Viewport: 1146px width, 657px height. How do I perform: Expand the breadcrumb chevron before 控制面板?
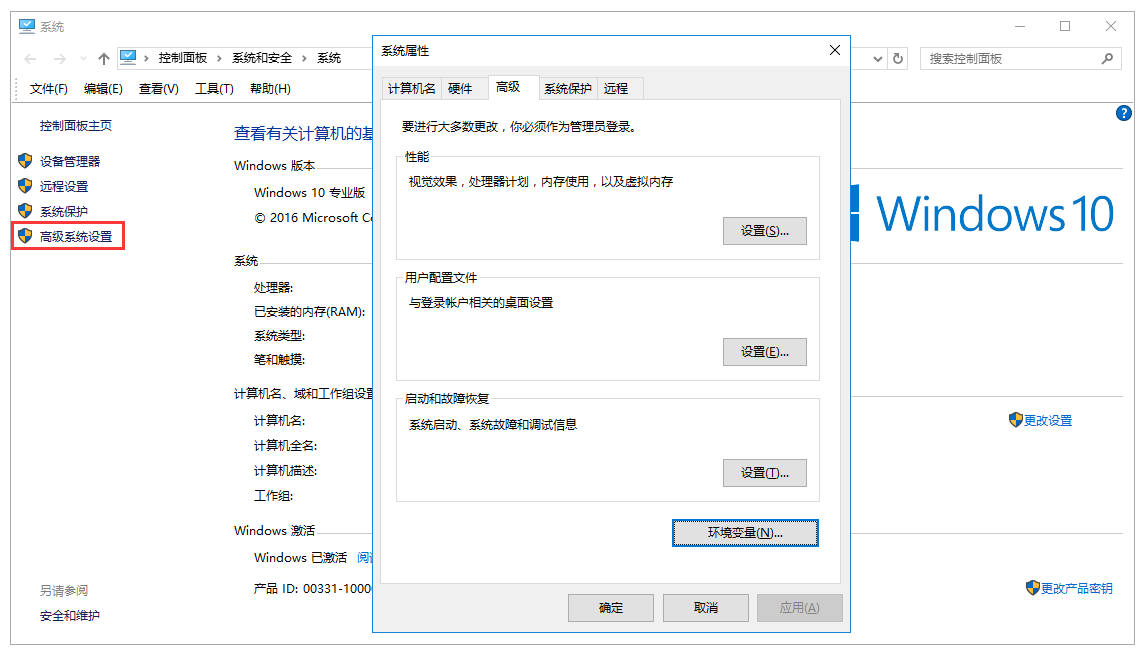(x=146, y=58)
